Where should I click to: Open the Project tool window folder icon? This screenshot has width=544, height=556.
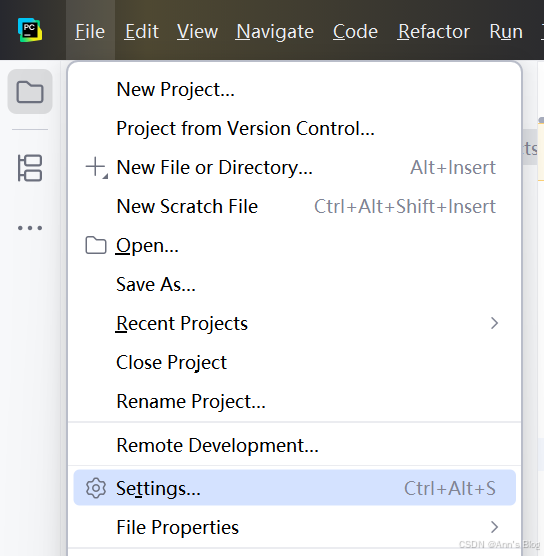tap(30, 91)
